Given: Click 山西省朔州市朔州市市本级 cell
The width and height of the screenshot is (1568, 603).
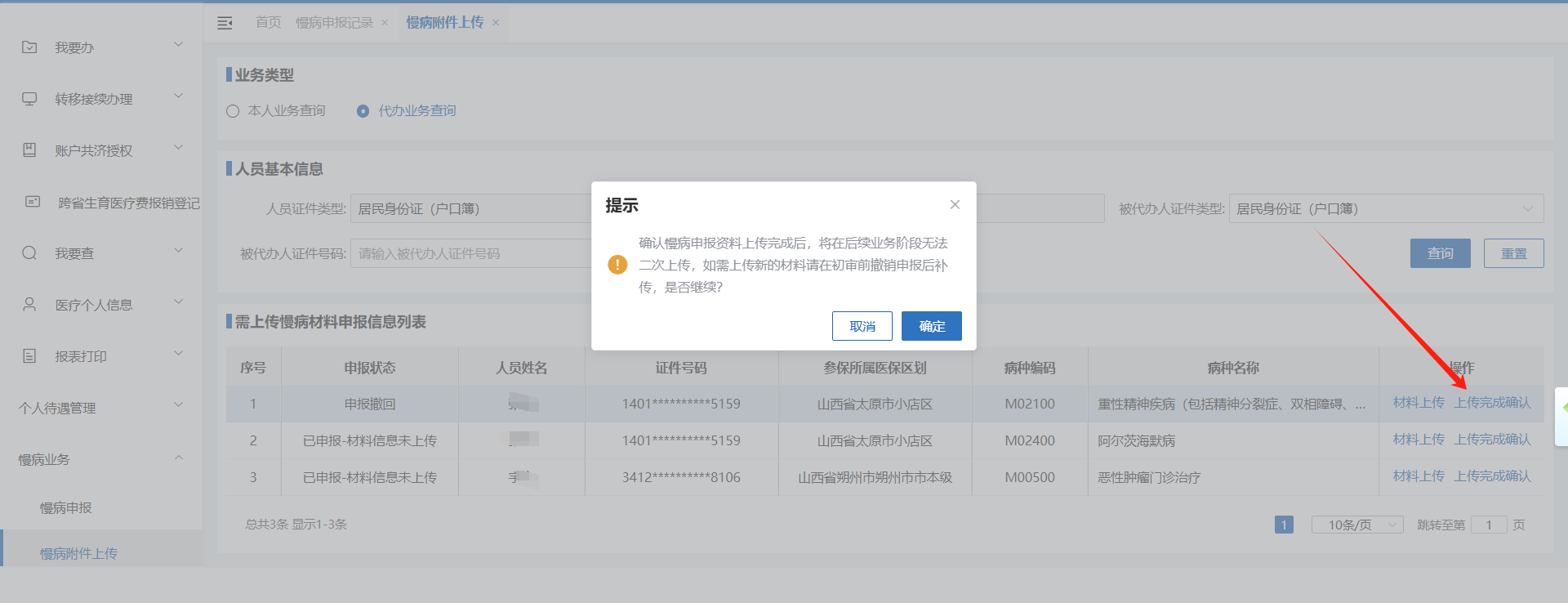Looking at the screenshot, I should click(875, 477).
